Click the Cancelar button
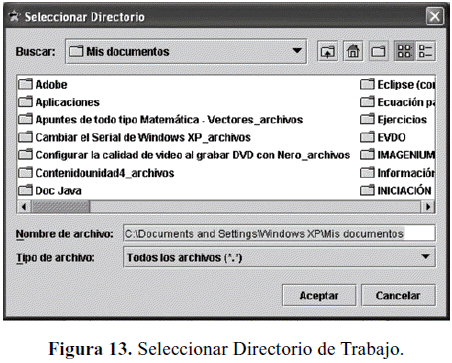The image size is (452, 363). pos(398,295)
